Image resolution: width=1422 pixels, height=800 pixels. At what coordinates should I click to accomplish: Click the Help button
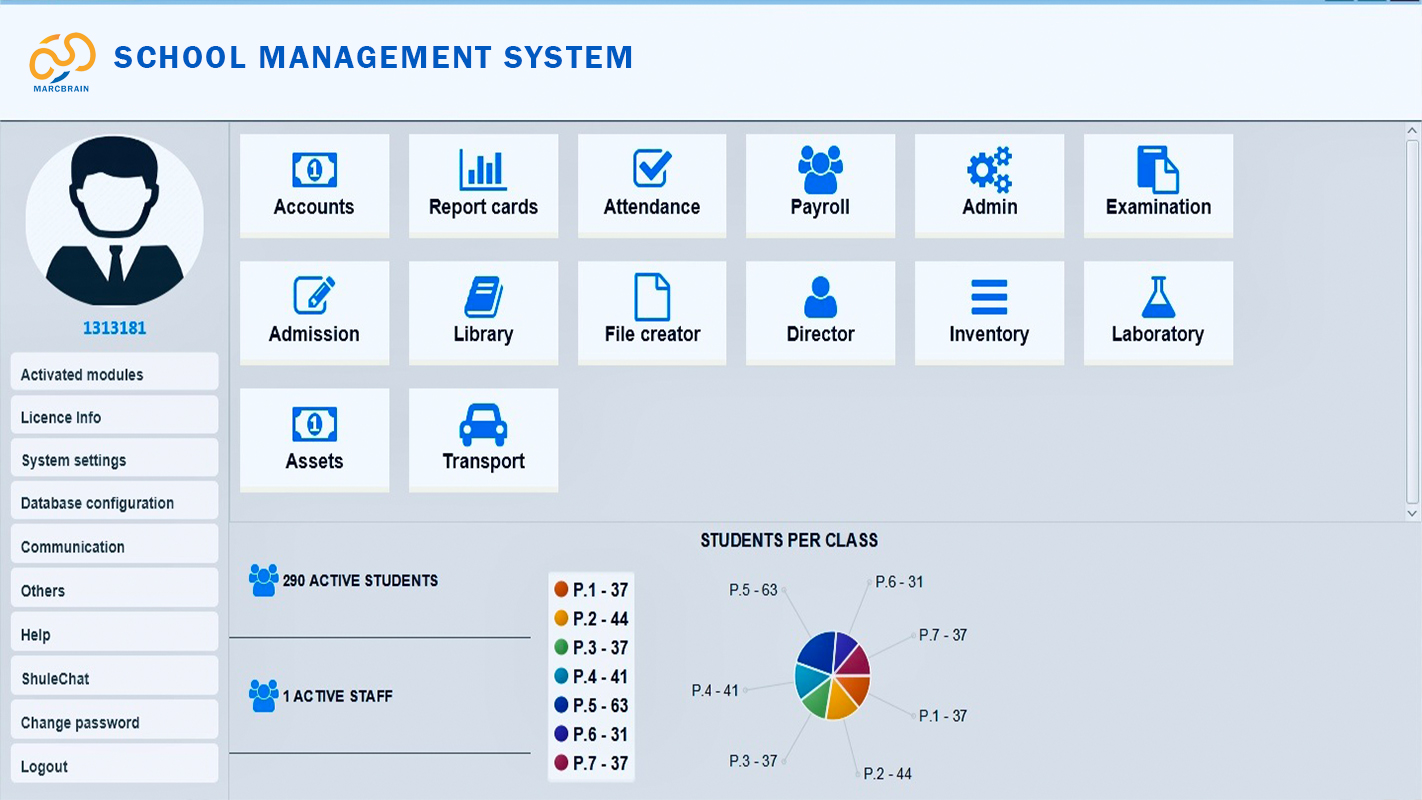point(114,632)
